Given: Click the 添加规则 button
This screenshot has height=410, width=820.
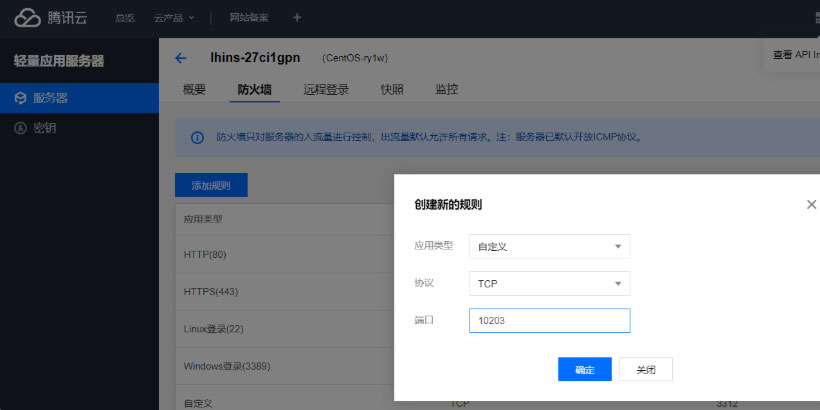Looking at the screenshot, I should pos(211,185).
